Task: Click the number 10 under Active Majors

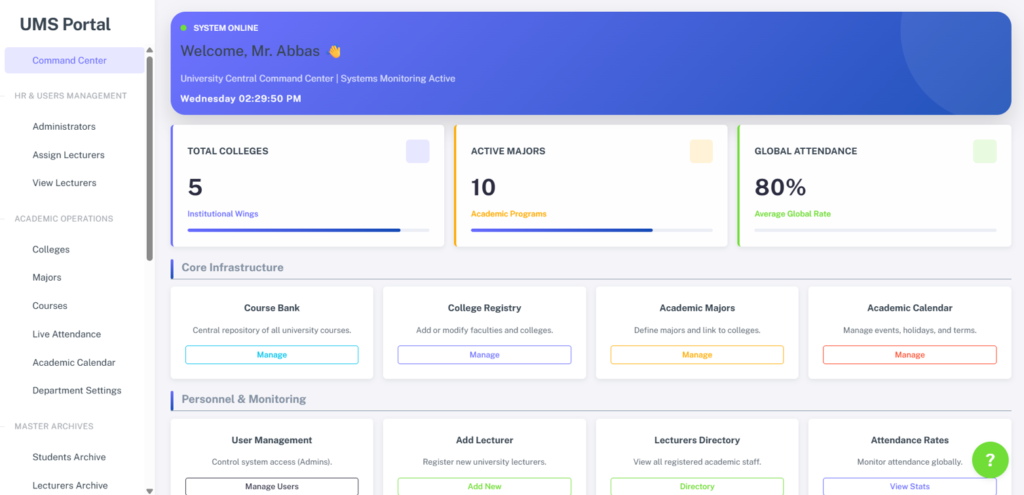Action: click(483, 188)
